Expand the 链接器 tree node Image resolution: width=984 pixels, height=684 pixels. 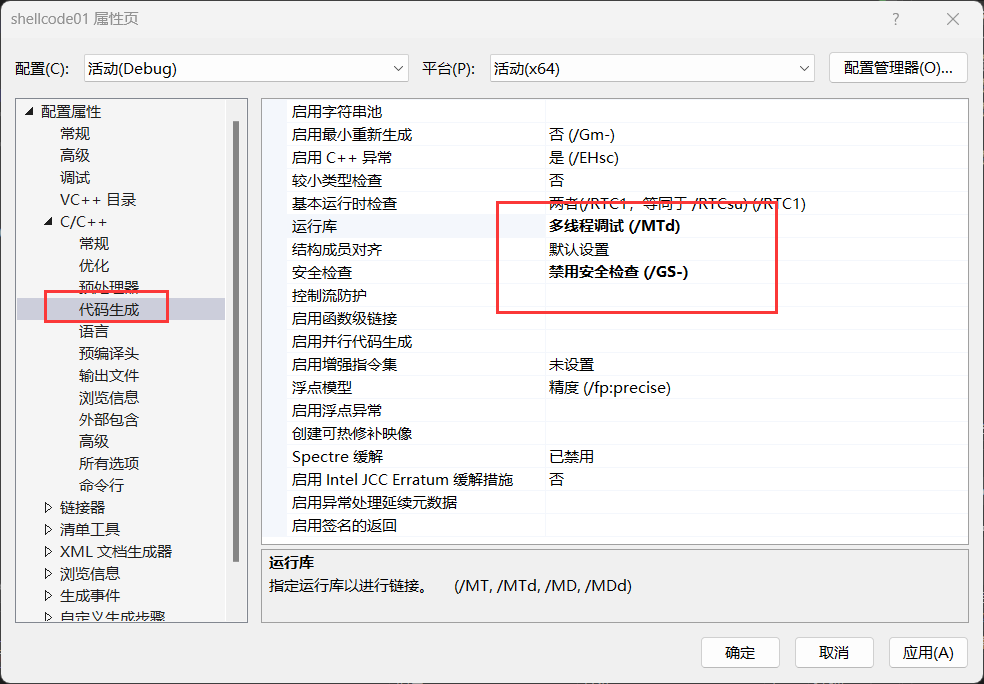pos(48,507)
